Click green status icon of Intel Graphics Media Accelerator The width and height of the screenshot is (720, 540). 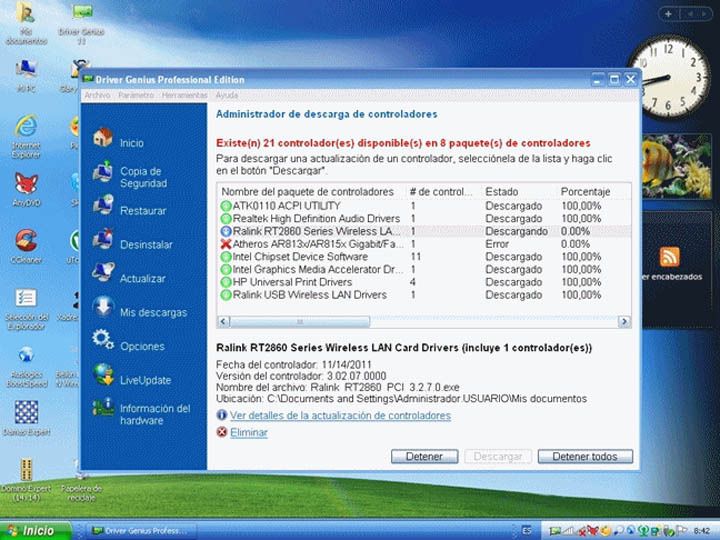click(226, 270)
